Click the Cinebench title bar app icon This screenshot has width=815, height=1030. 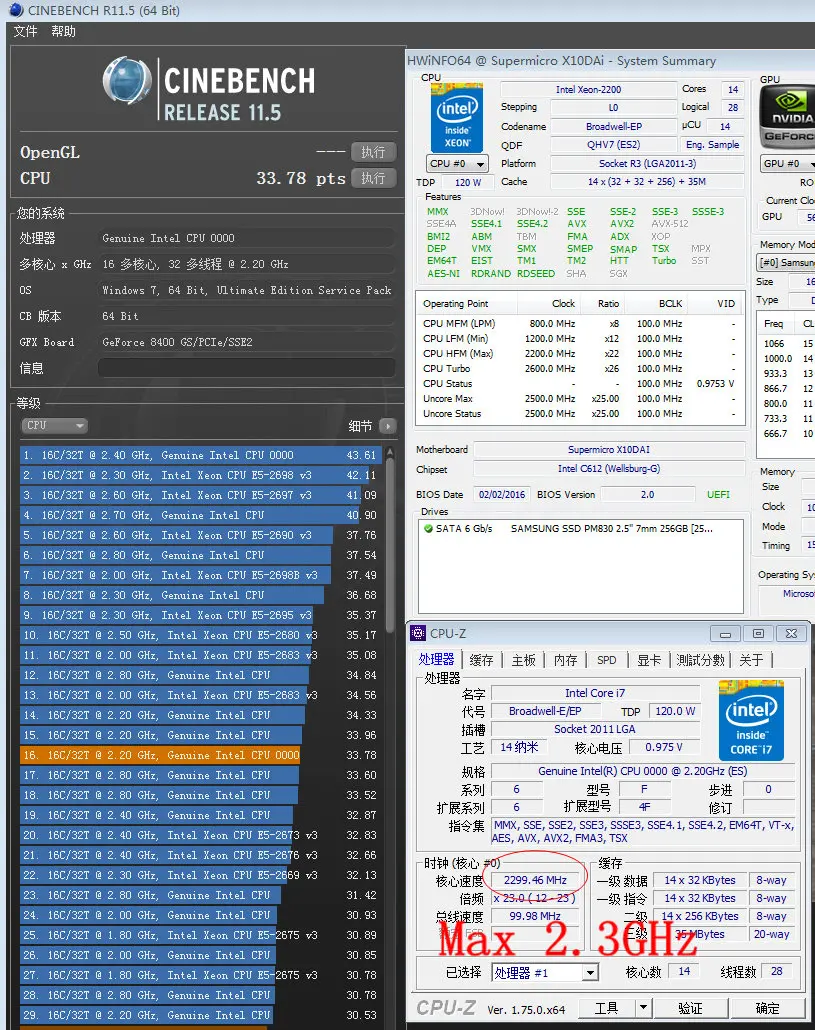tap(16, 10)
